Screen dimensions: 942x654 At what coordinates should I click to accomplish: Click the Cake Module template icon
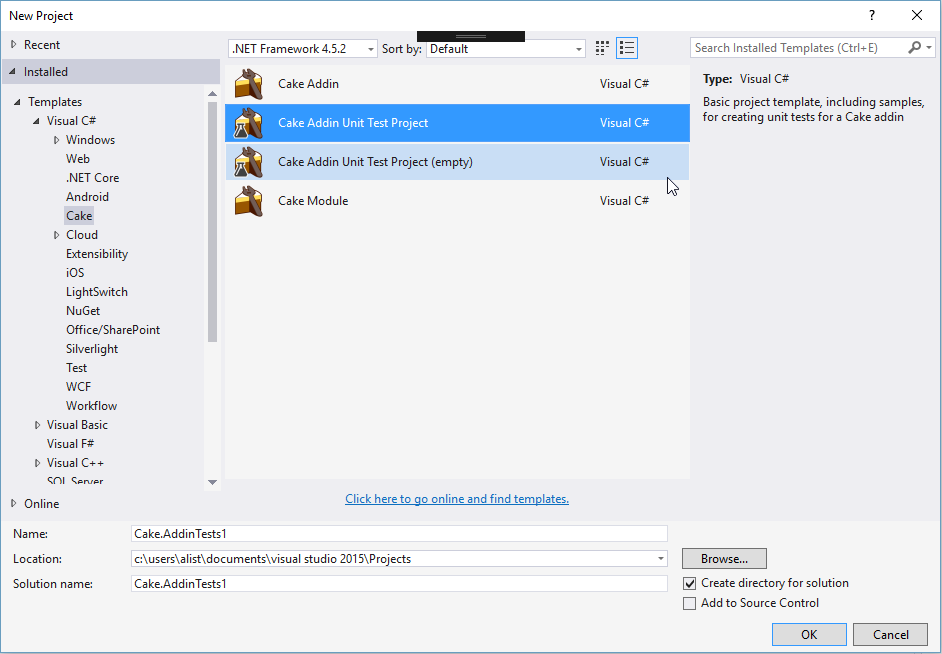(249, 201)
